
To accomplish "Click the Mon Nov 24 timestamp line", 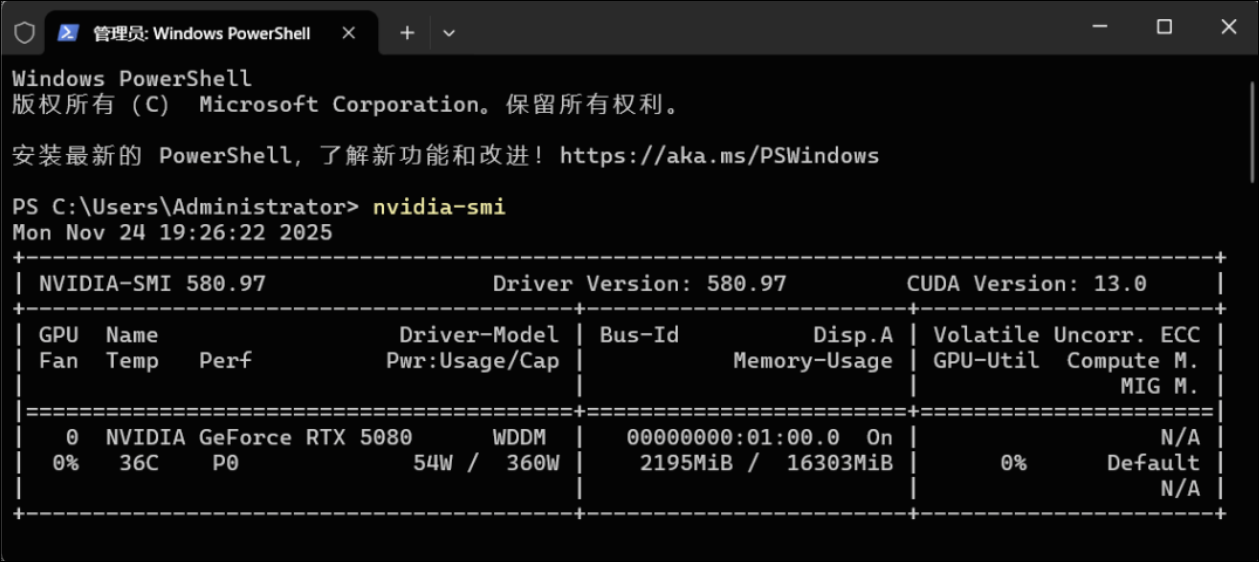I will click(x=172, y=233).
